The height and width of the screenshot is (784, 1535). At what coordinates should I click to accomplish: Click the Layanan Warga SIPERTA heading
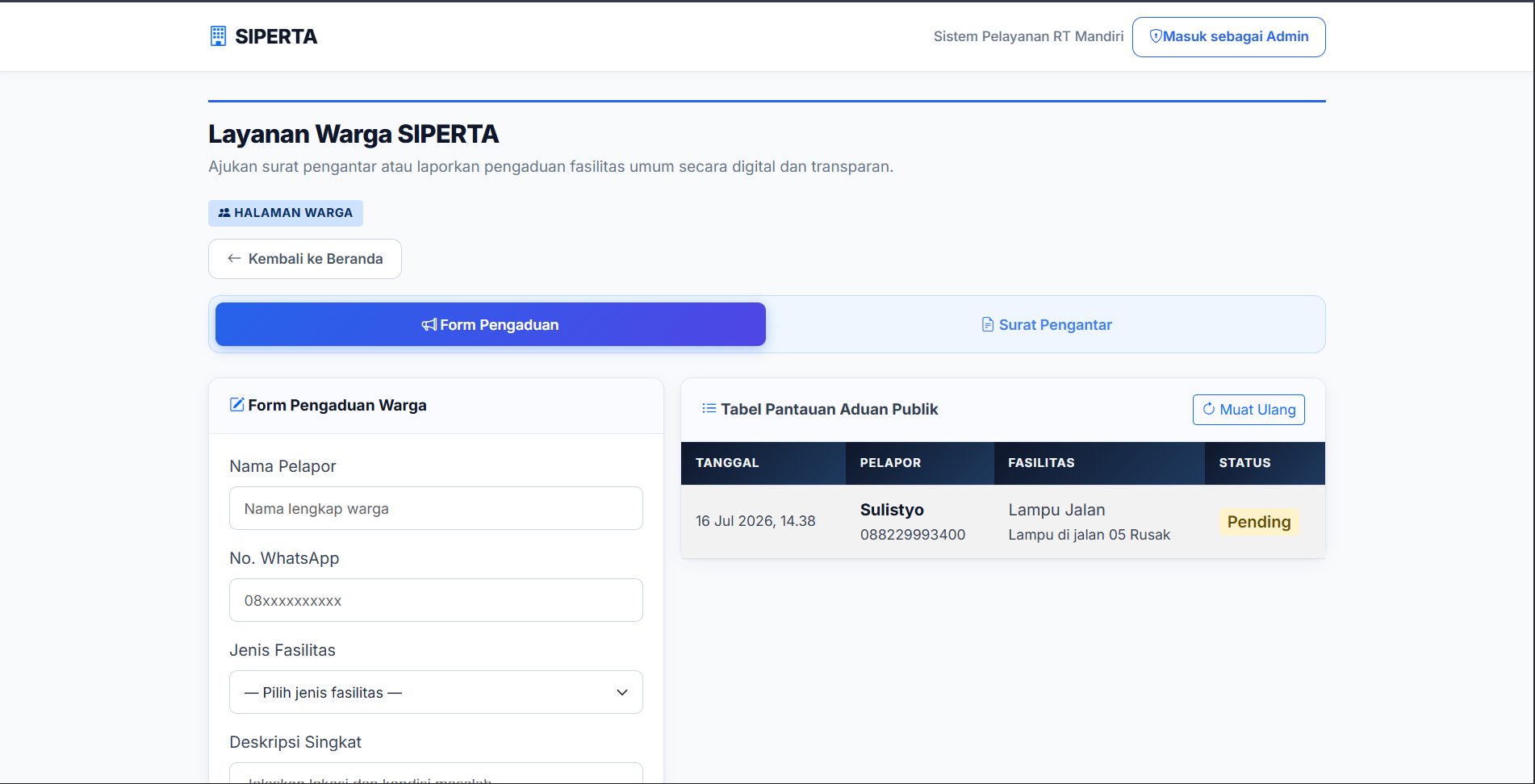pyautogui.click(x=353, y=134)
